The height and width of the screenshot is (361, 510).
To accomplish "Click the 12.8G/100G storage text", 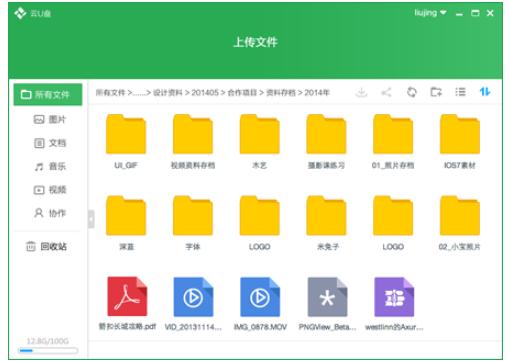I will click(48, 341).
